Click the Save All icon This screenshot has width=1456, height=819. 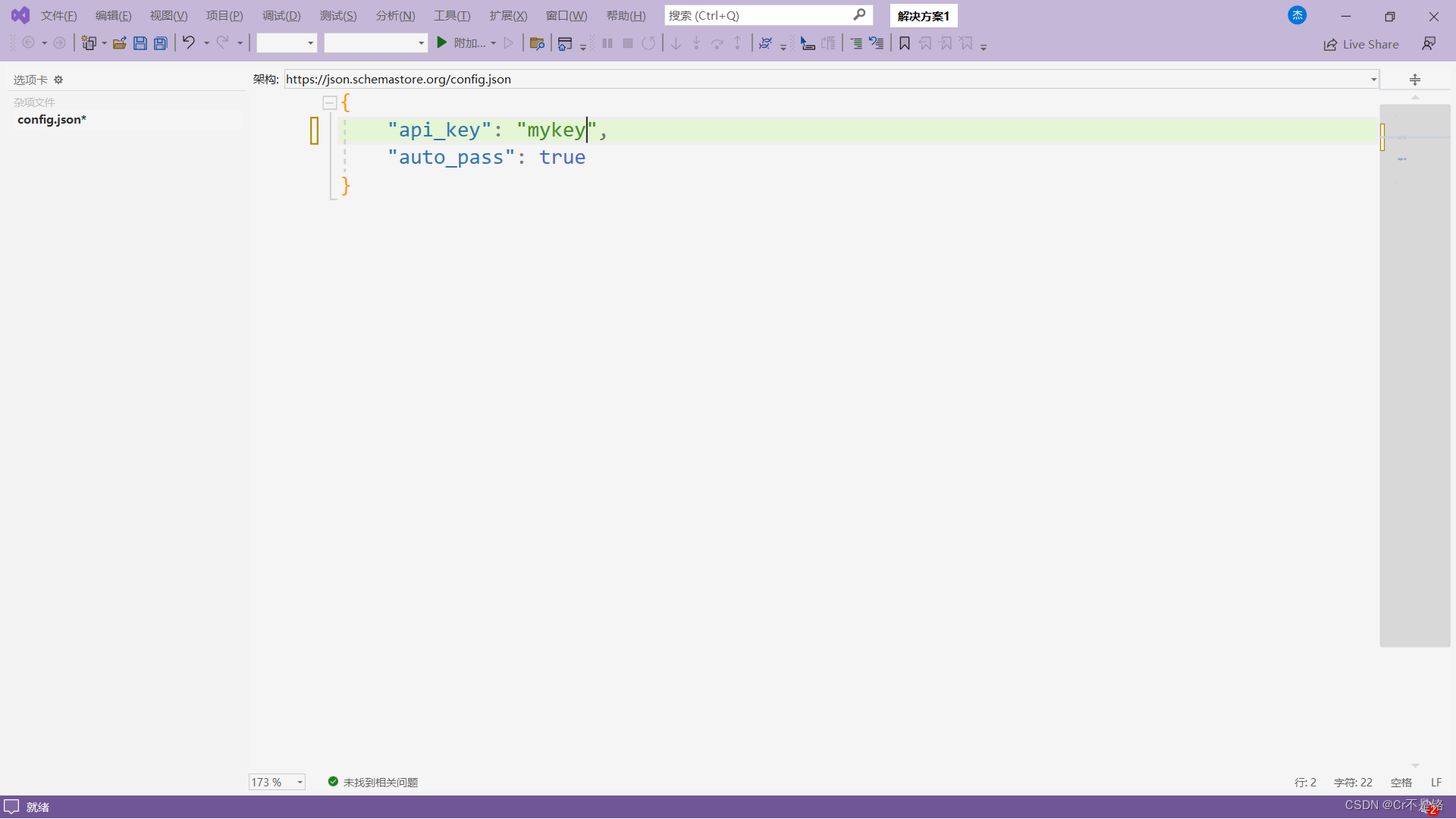click(x=161, y=43)
